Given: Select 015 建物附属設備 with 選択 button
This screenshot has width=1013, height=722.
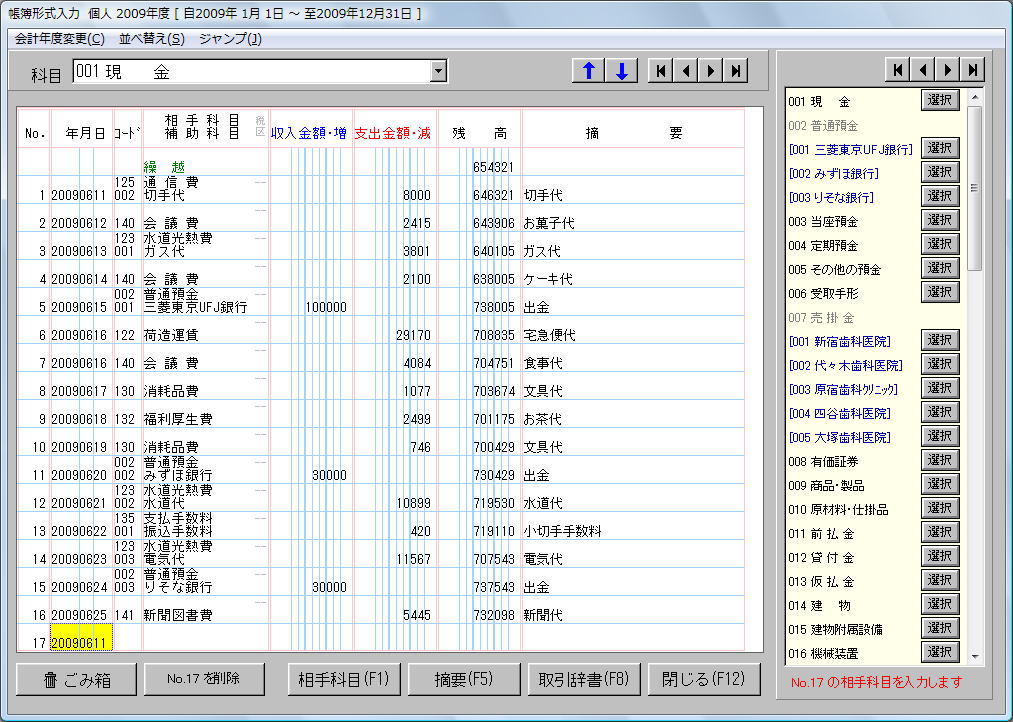Looking at the screenshot, I should [x=940, y=628].
